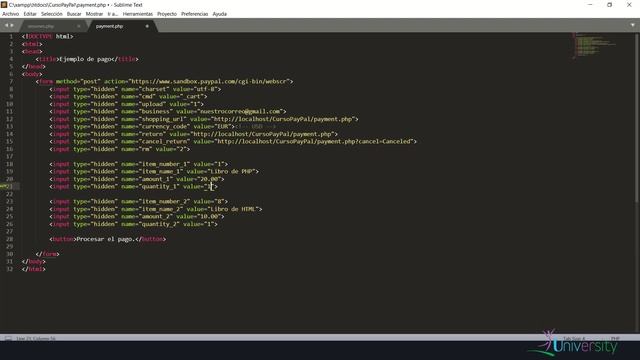
Task: Open Tab Size selector in status bar
Action: [574, 338]
